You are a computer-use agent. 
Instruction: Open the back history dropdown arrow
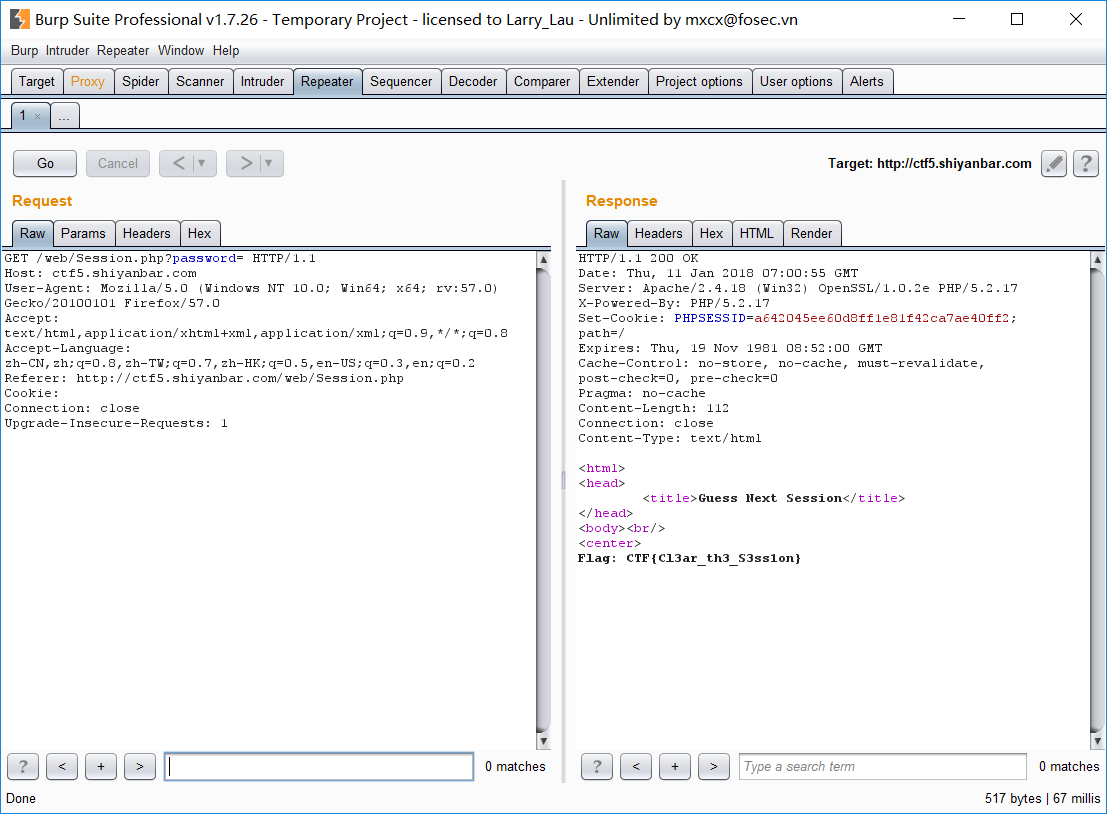point(202,164)
